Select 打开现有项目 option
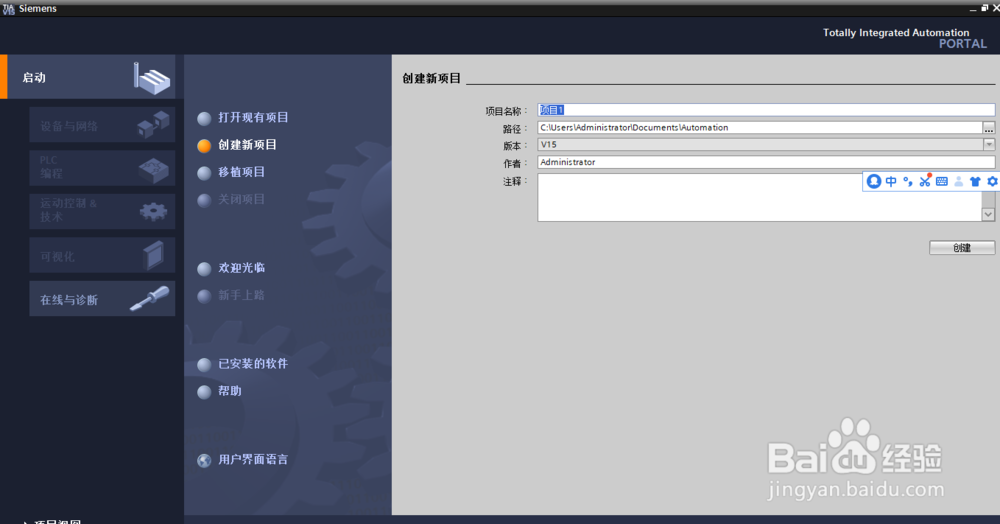This screenshot has width=1000, height=524. click(x=243, y=118)
